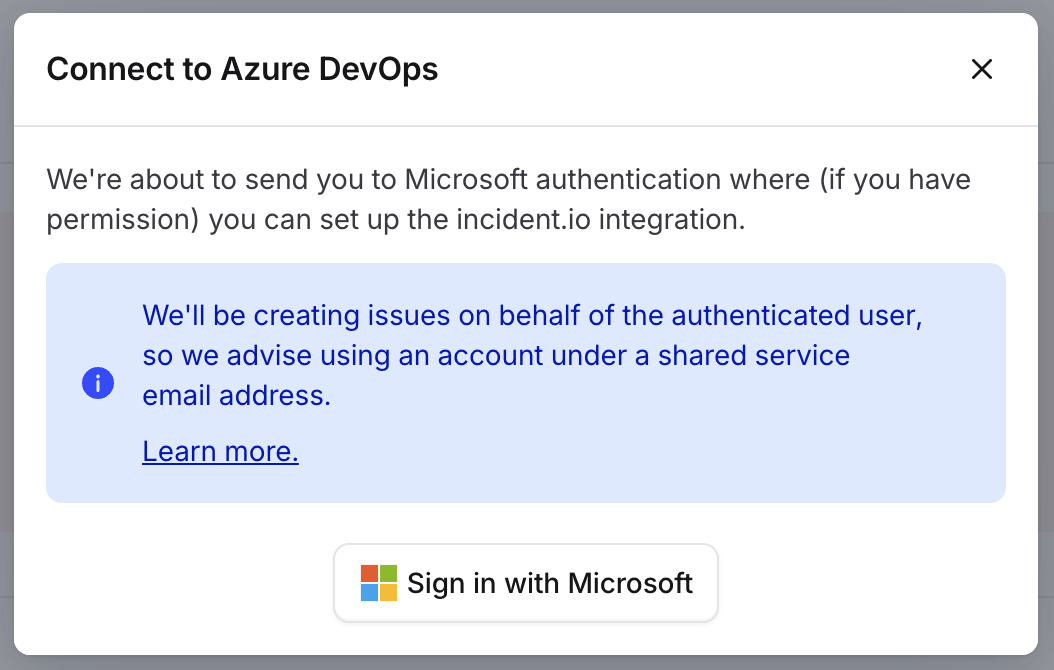Open the Learn more link
Viewport: 1054px width, 670px height.
220,451
